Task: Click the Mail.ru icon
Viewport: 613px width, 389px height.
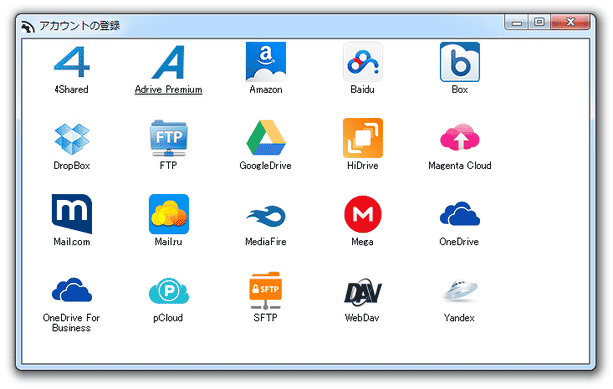Action: [168, 214]
